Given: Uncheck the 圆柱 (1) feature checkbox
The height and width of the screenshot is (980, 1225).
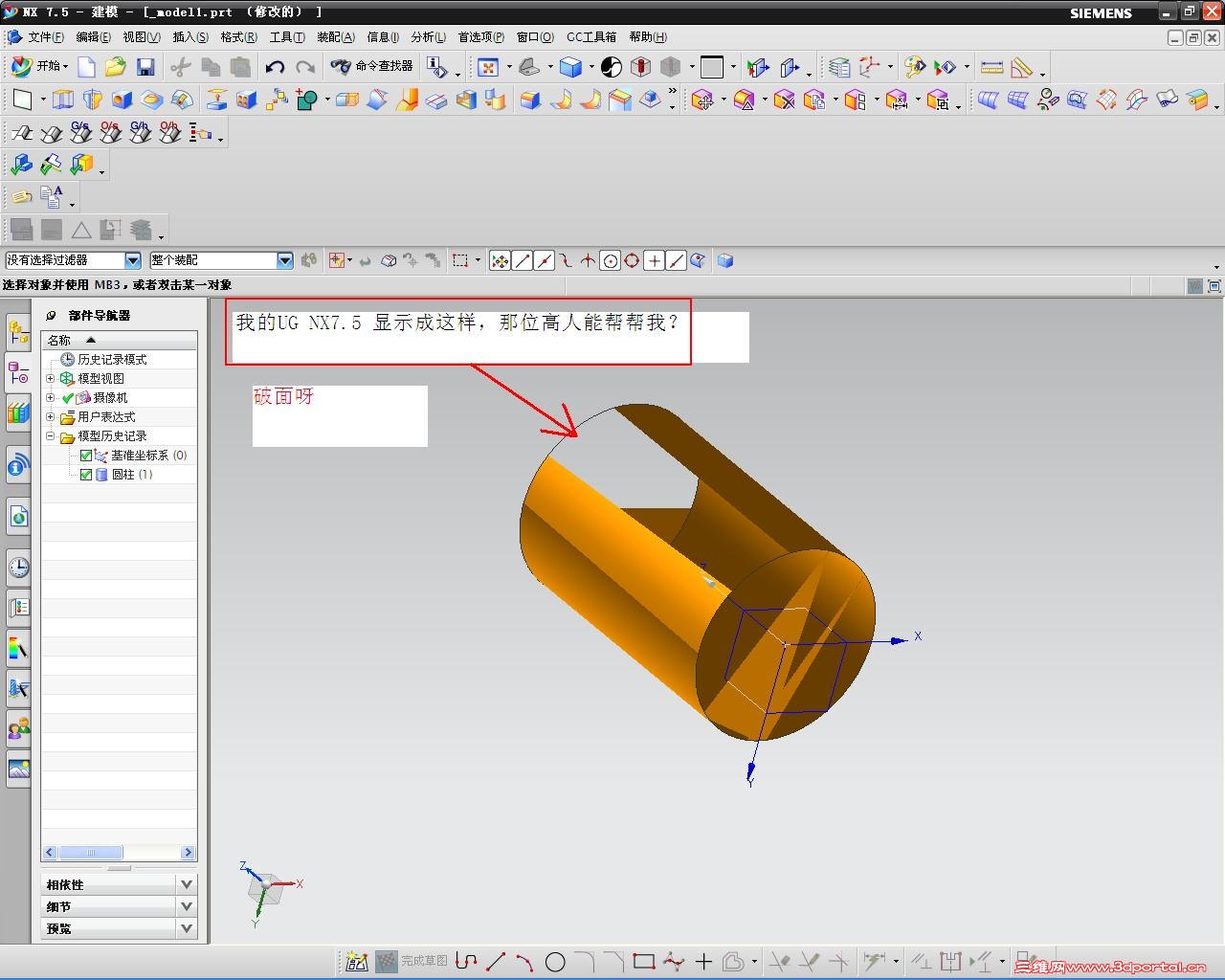Looking at the screenshot, I should [86, 475].
